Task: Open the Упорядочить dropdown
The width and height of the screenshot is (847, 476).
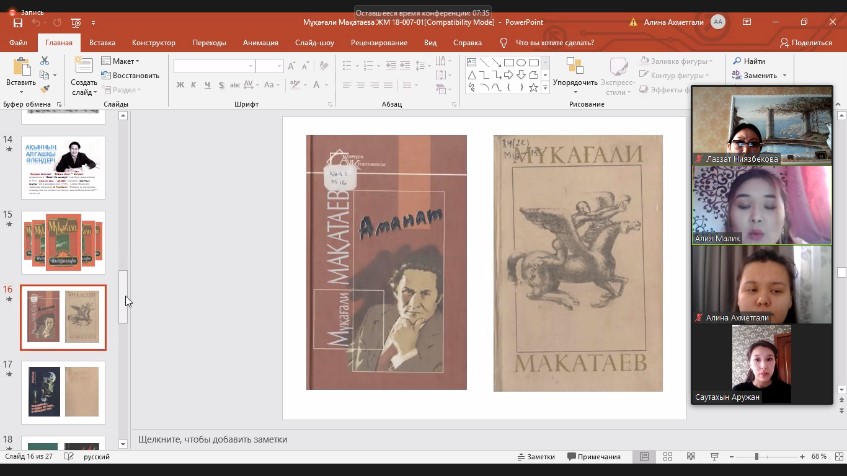Action: coord(575,82)
